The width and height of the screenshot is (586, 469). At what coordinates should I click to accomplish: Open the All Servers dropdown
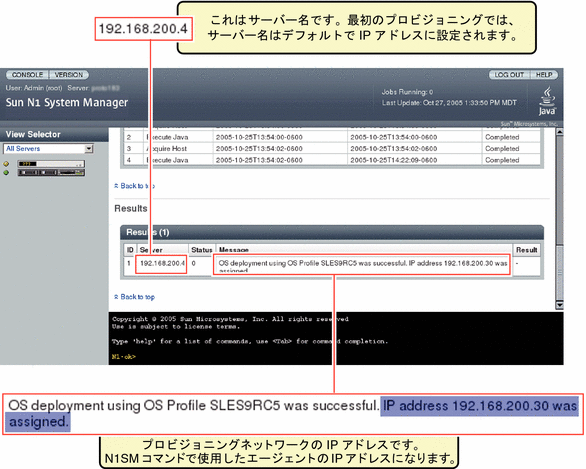point(48,149)
